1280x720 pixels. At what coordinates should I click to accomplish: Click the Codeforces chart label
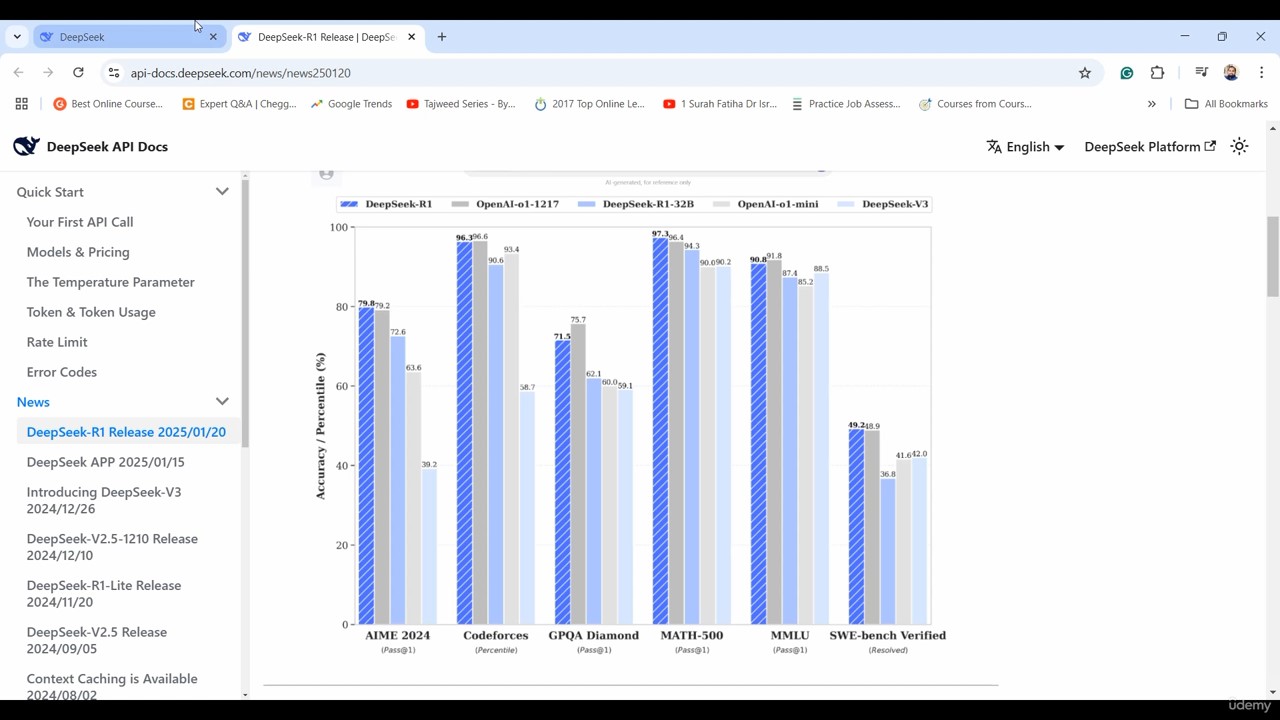[x=496, y=636]
